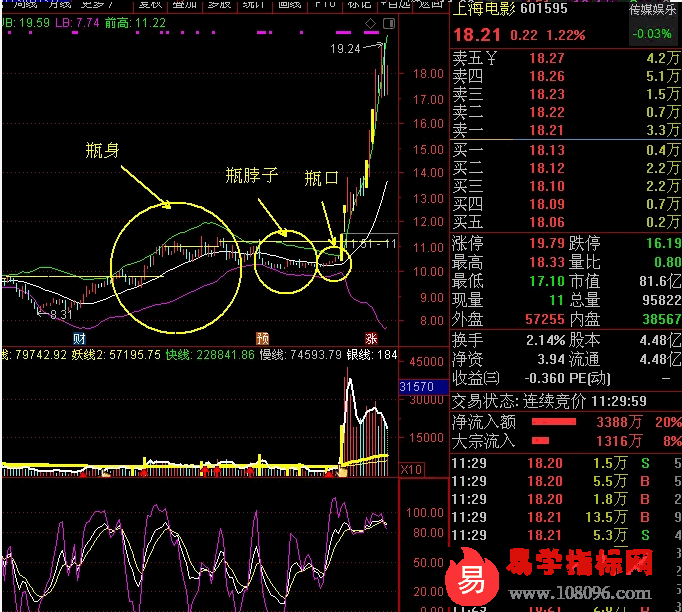
Task: Click the -0.03% sector change value
Action: [x=652, y=33]
